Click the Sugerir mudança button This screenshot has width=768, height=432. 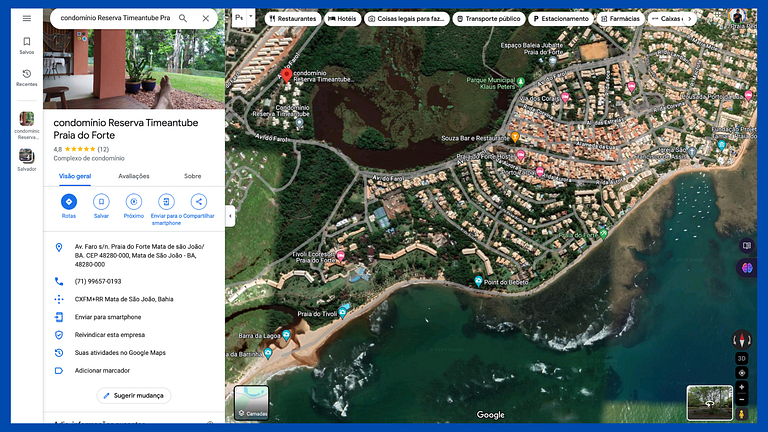[x=134, y=396]
